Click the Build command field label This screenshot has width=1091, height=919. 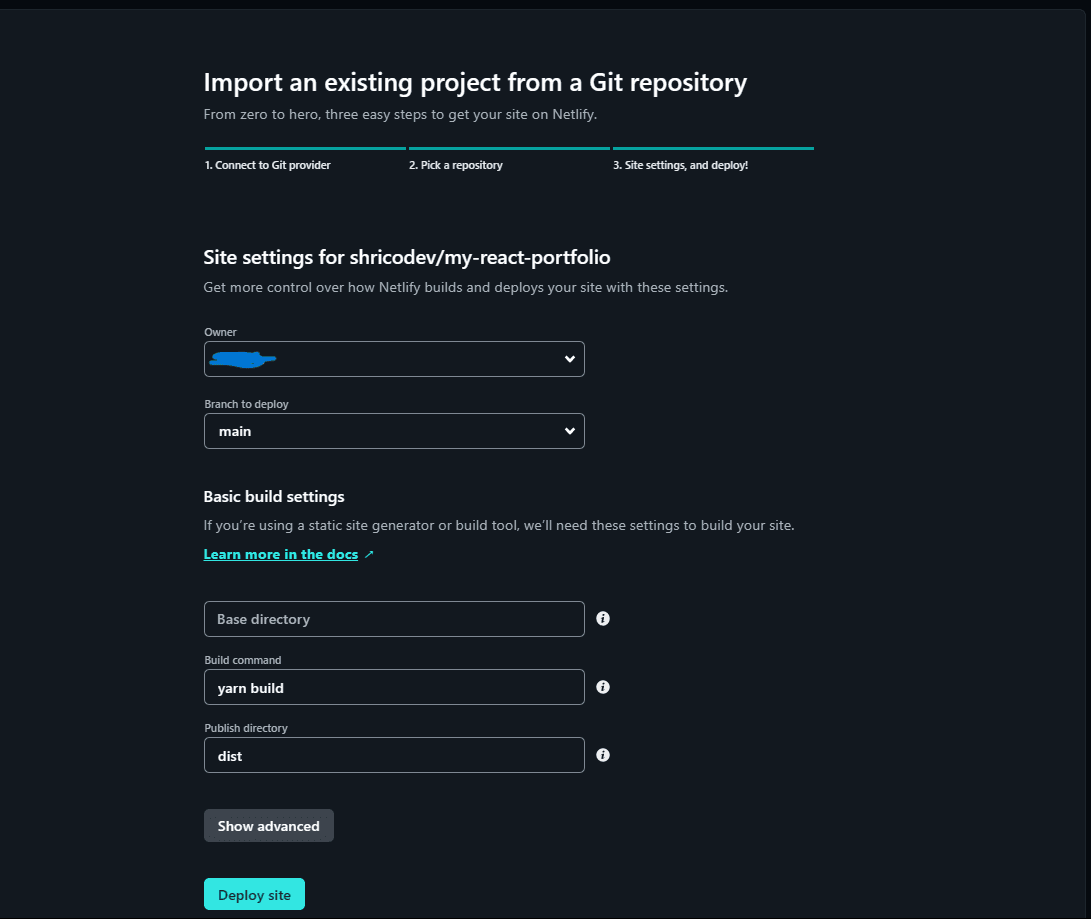pyautogui.click(x=243, y=660)
